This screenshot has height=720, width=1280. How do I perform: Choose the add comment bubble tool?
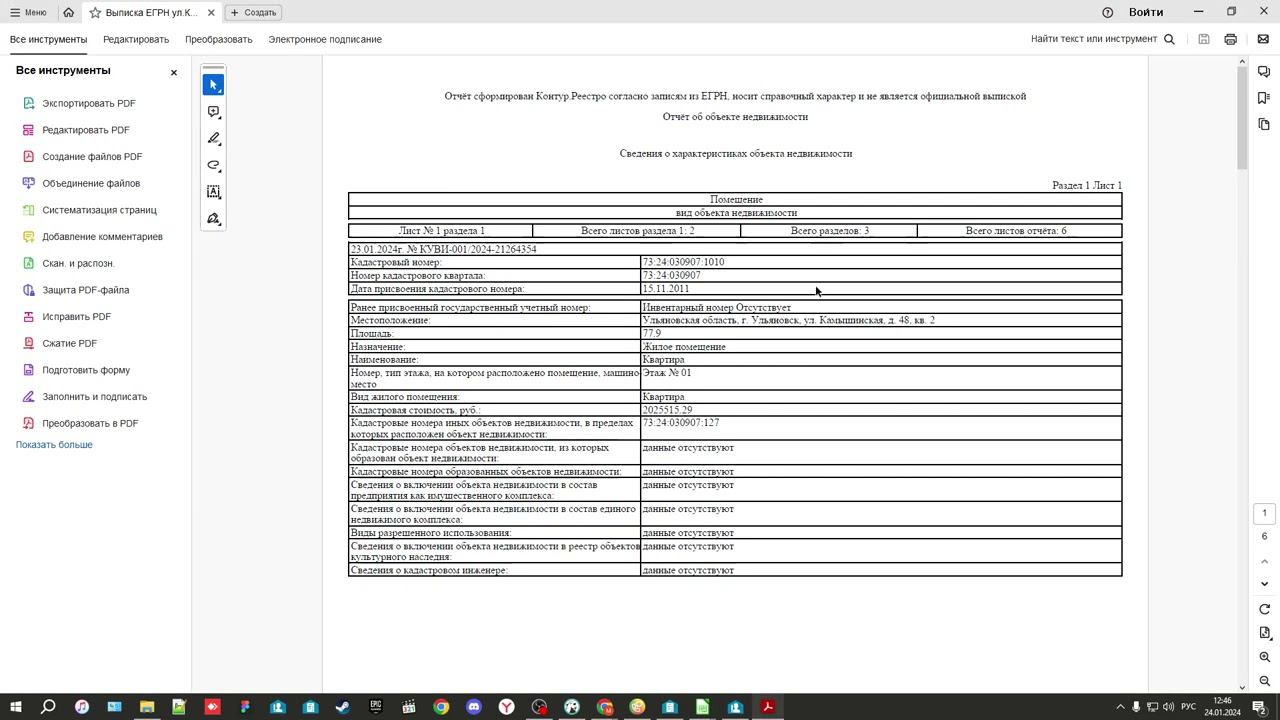coord(213,112)
